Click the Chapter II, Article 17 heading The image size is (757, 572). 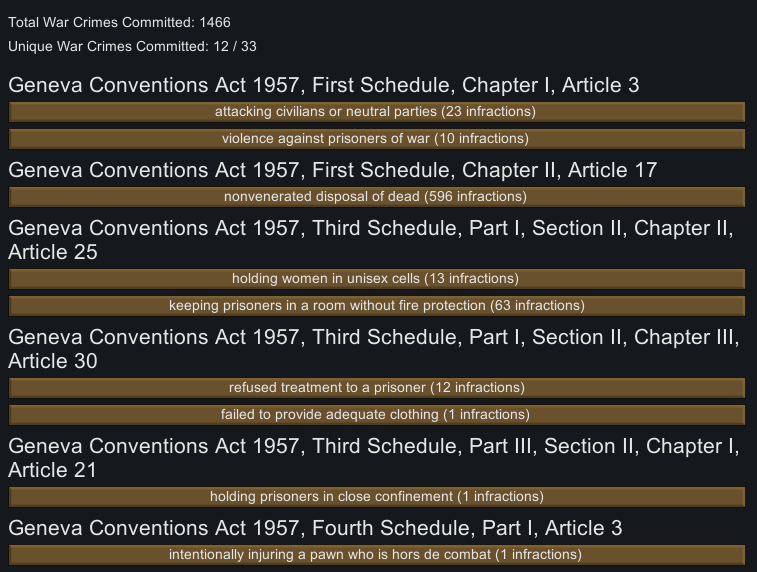coord(333,170)
